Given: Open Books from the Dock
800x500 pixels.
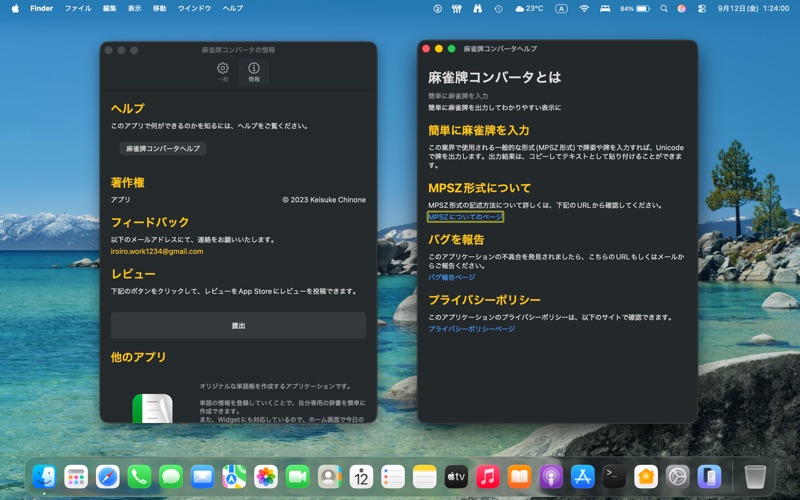Looking at the screenshot, I should [519, 477].
